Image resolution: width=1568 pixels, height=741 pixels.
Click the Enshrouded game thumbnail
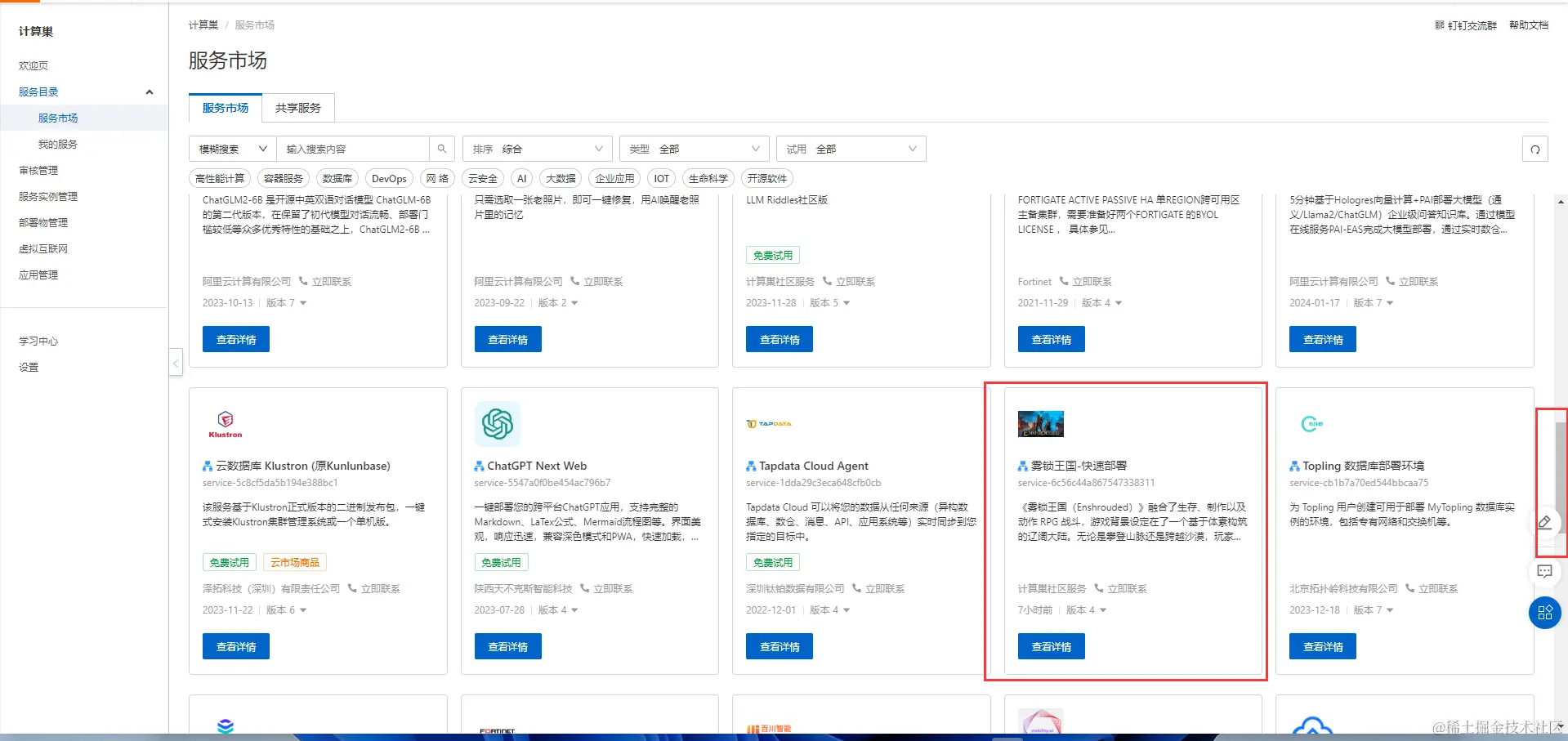pos(1041,424)
